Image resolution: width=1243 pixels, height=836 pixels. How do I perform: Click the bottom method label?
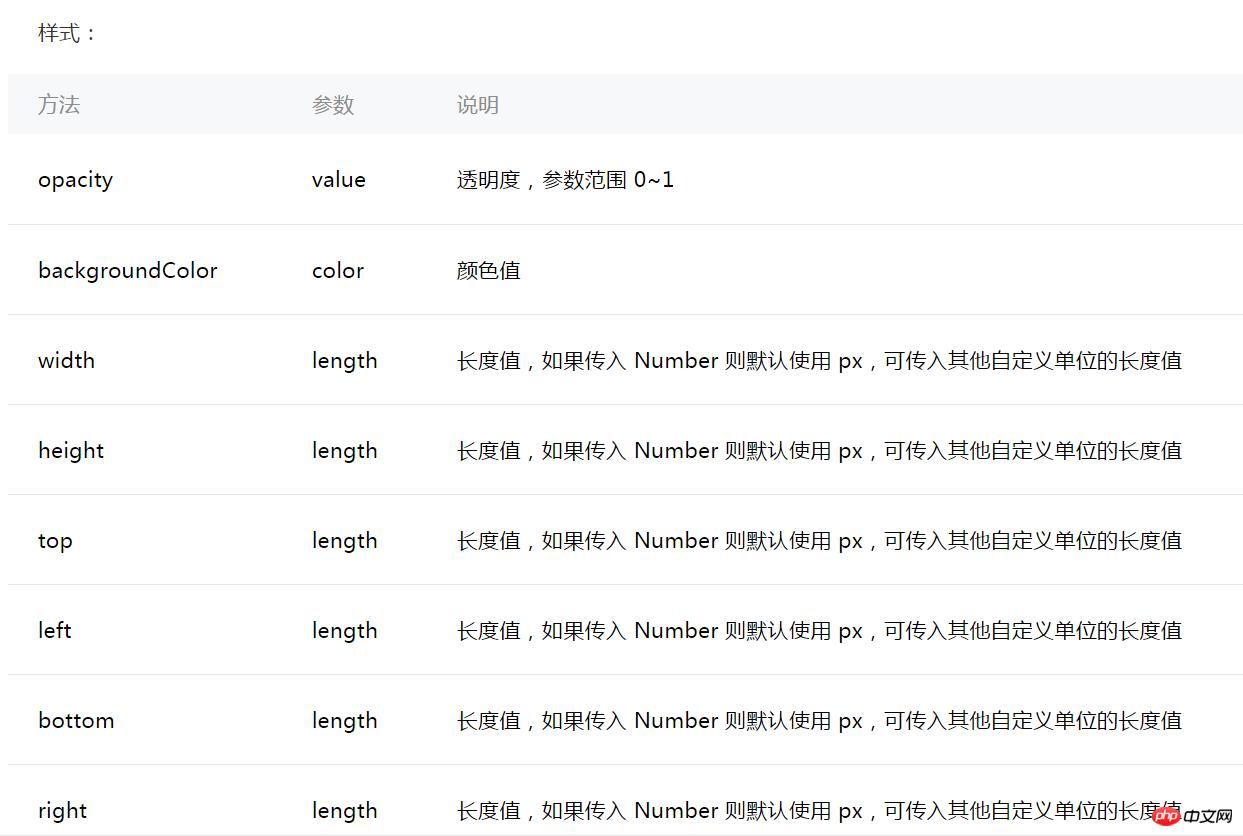click(x=76, y=720)
